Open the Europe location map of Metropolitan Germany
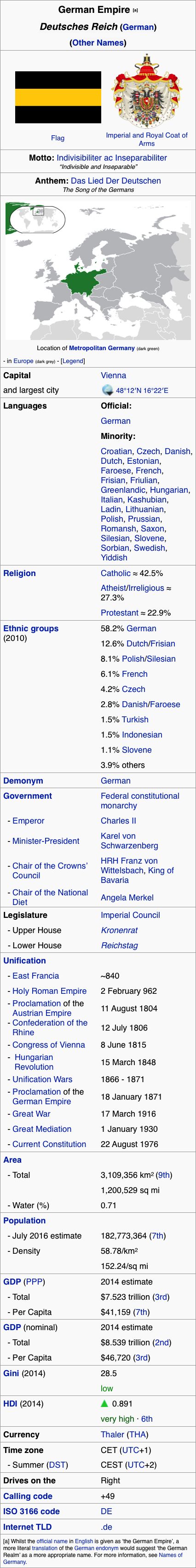196x1568 pixels. (x=98, y=270)
